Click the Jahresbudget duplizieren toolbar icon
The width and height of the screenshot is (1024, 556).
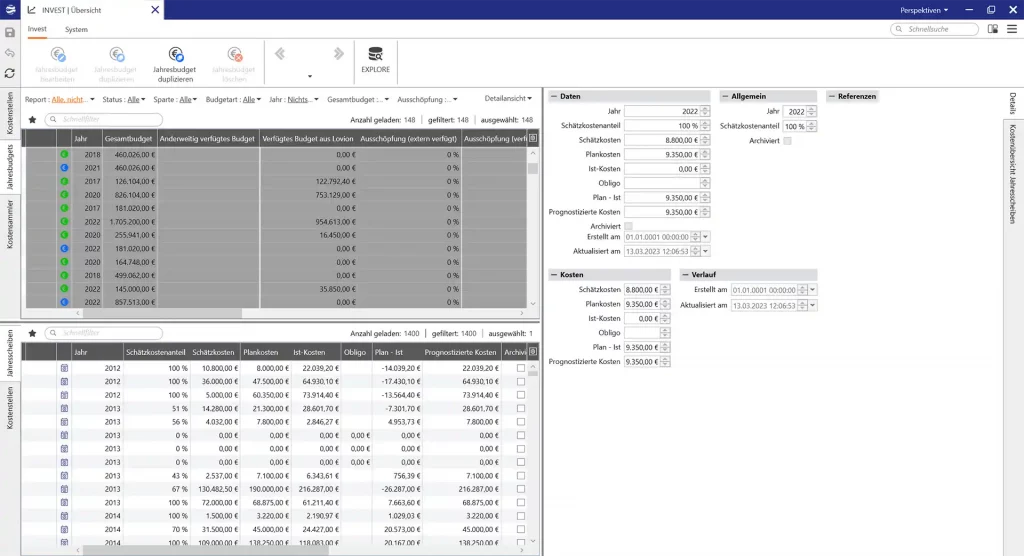[175, 57]
